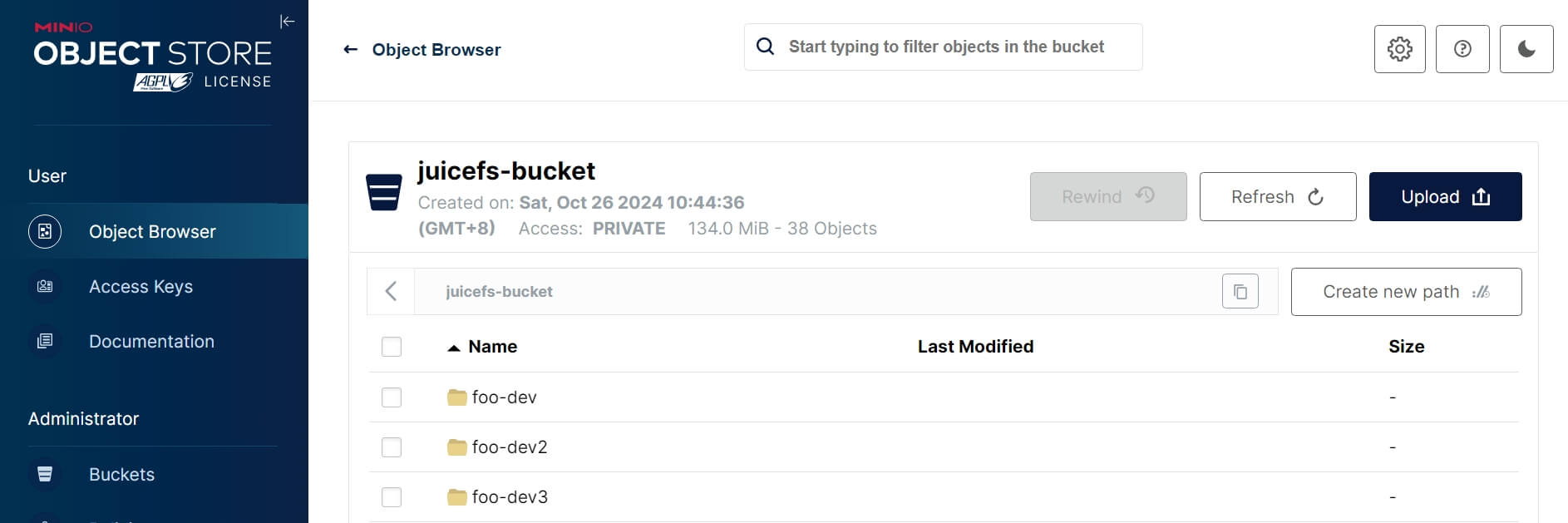The width and height of the screenshot is (1568, 523).
Task: Copy bucket path with copy icon
Action: [x=1240, y=292]
